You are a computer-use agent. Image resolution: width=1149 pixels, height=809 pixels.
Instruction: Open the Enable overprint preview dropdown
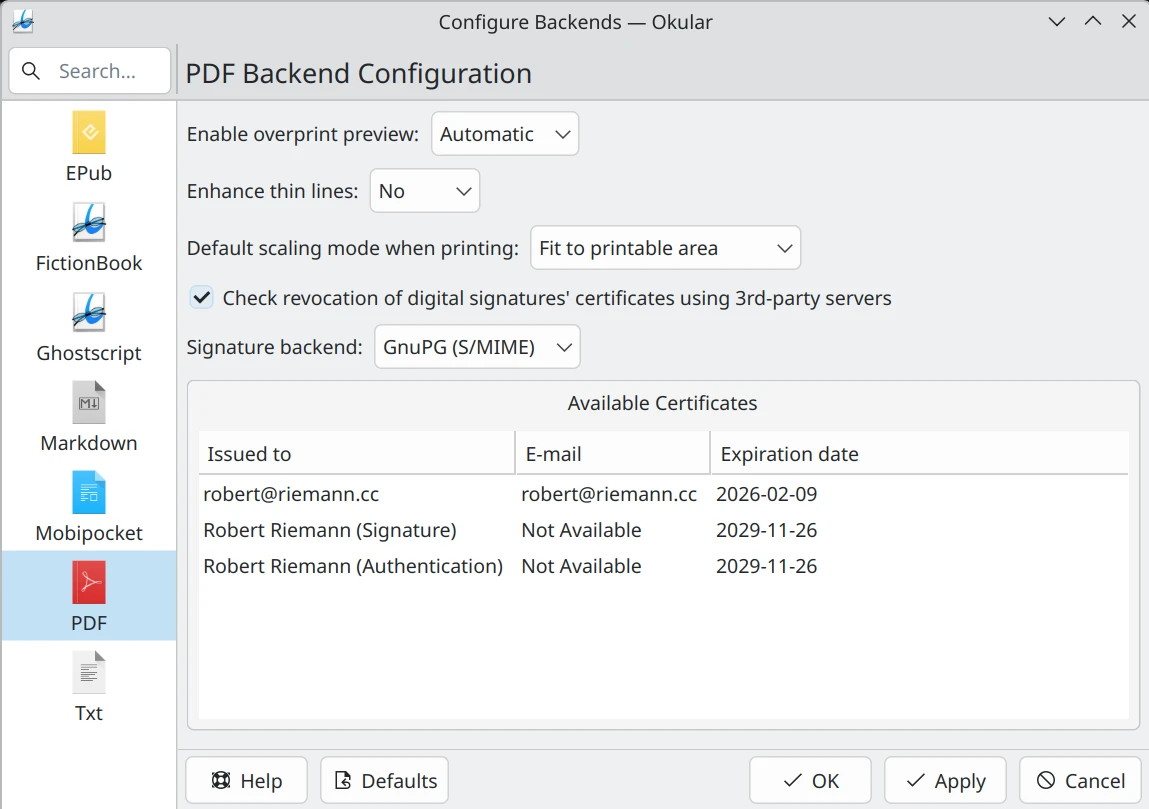tap(505, 134)
